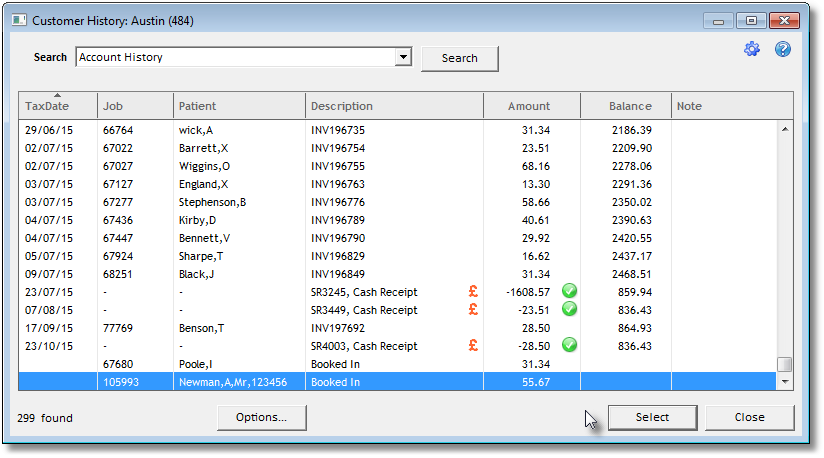
Task: Click the Patient column header
Action: [x=238, y=106]
